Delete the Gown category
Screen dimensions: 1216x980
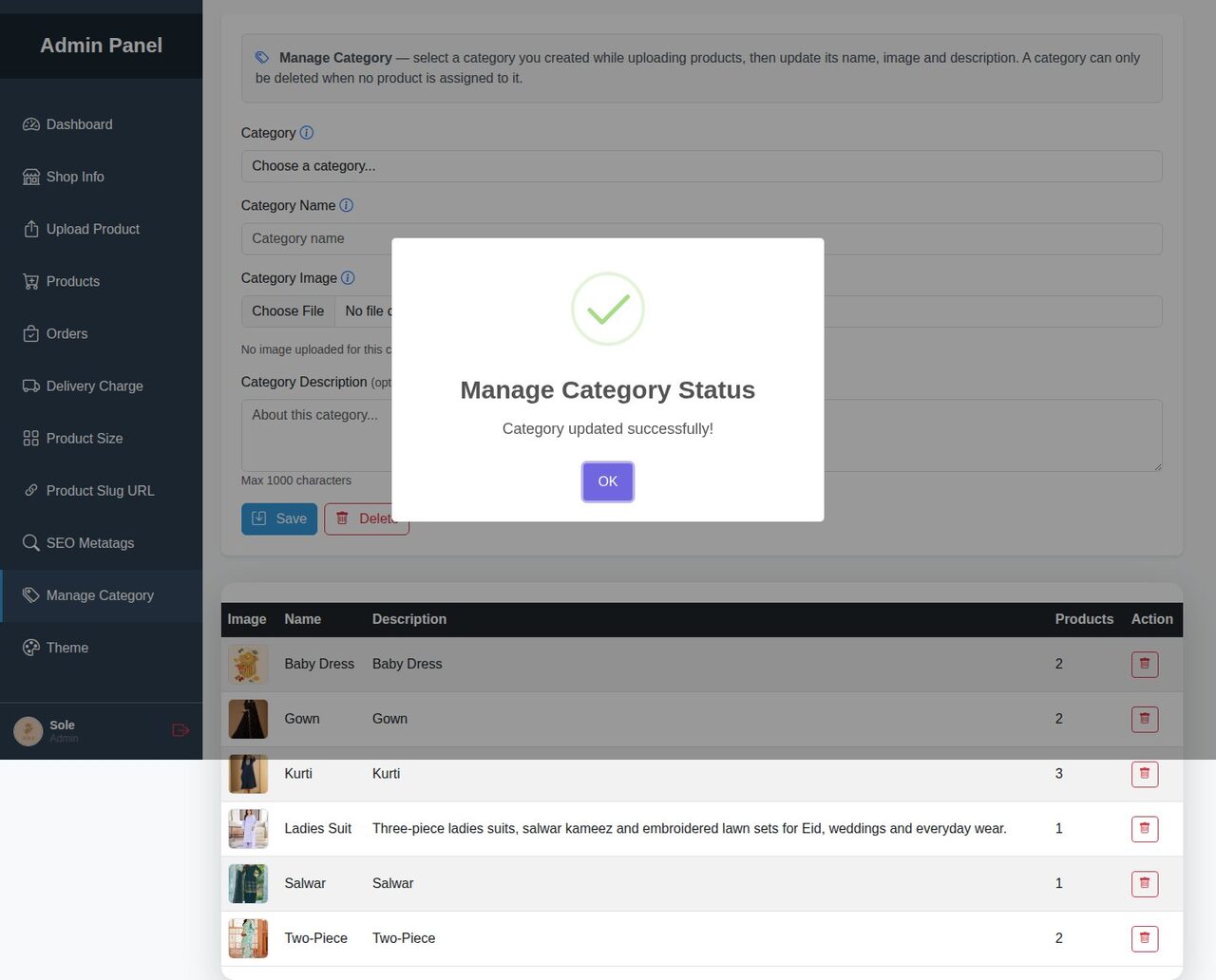(1145, 719)
